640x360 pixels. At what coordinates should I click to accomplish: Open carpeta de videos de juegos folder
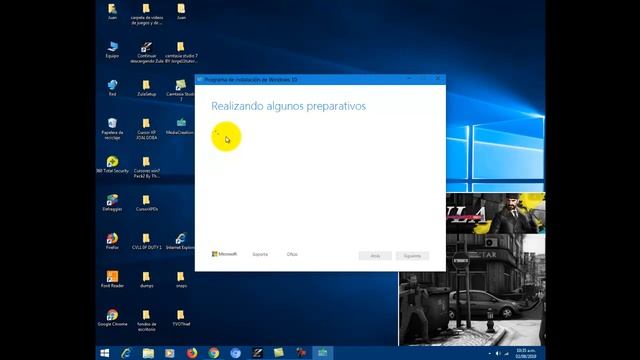point(147,13)
